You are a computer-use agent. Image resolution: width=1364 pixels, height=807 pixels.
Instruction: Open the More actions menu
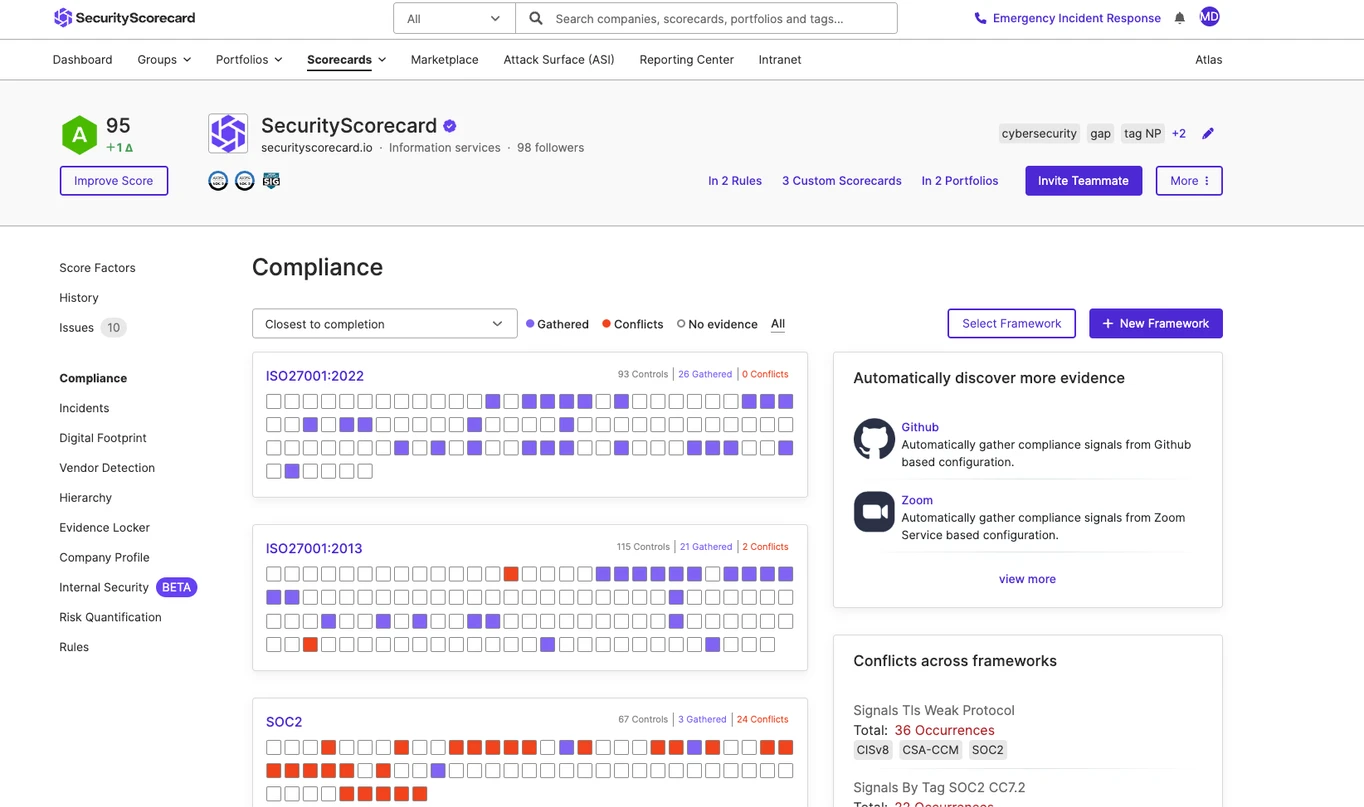click(x=1189, y=181)
